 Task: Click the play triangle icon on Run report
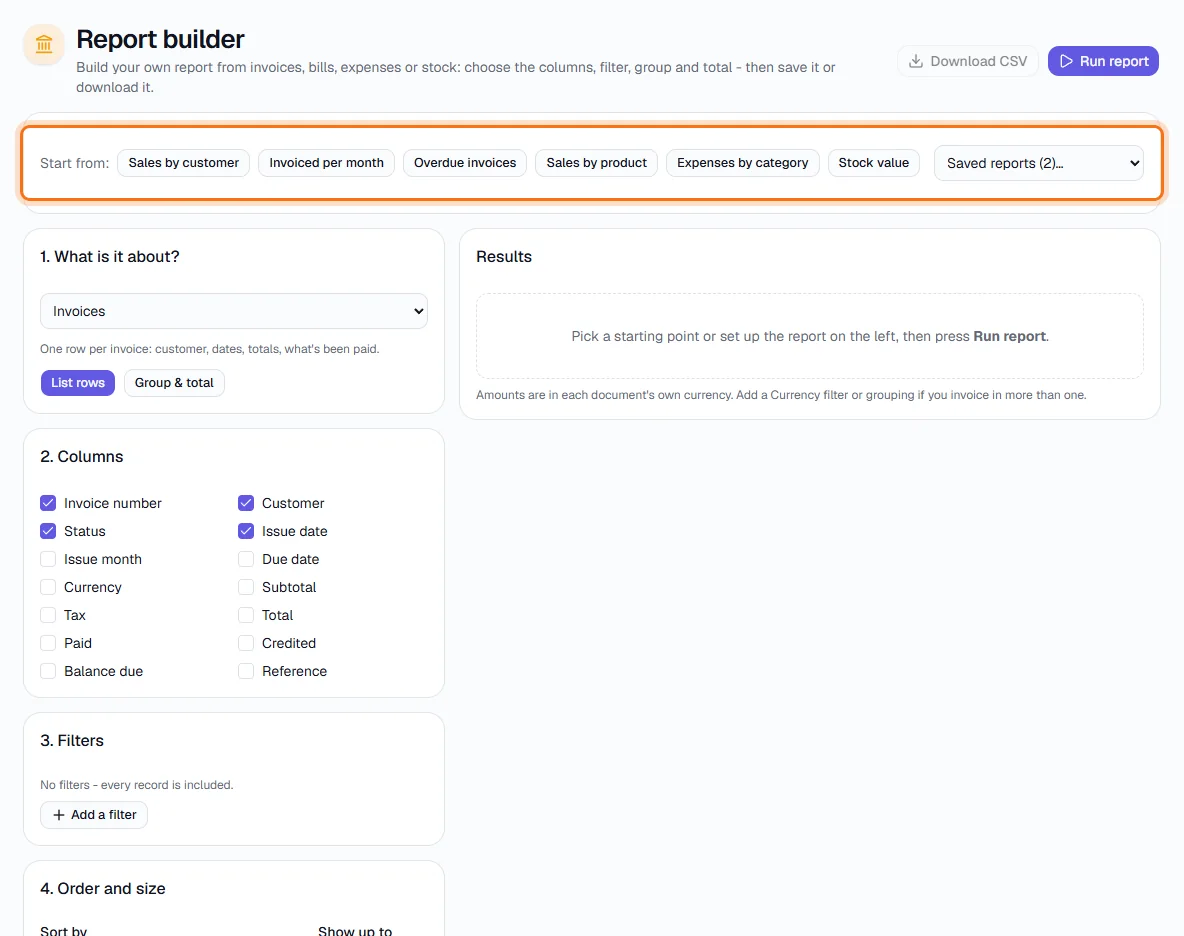[x=1066, y=61]
